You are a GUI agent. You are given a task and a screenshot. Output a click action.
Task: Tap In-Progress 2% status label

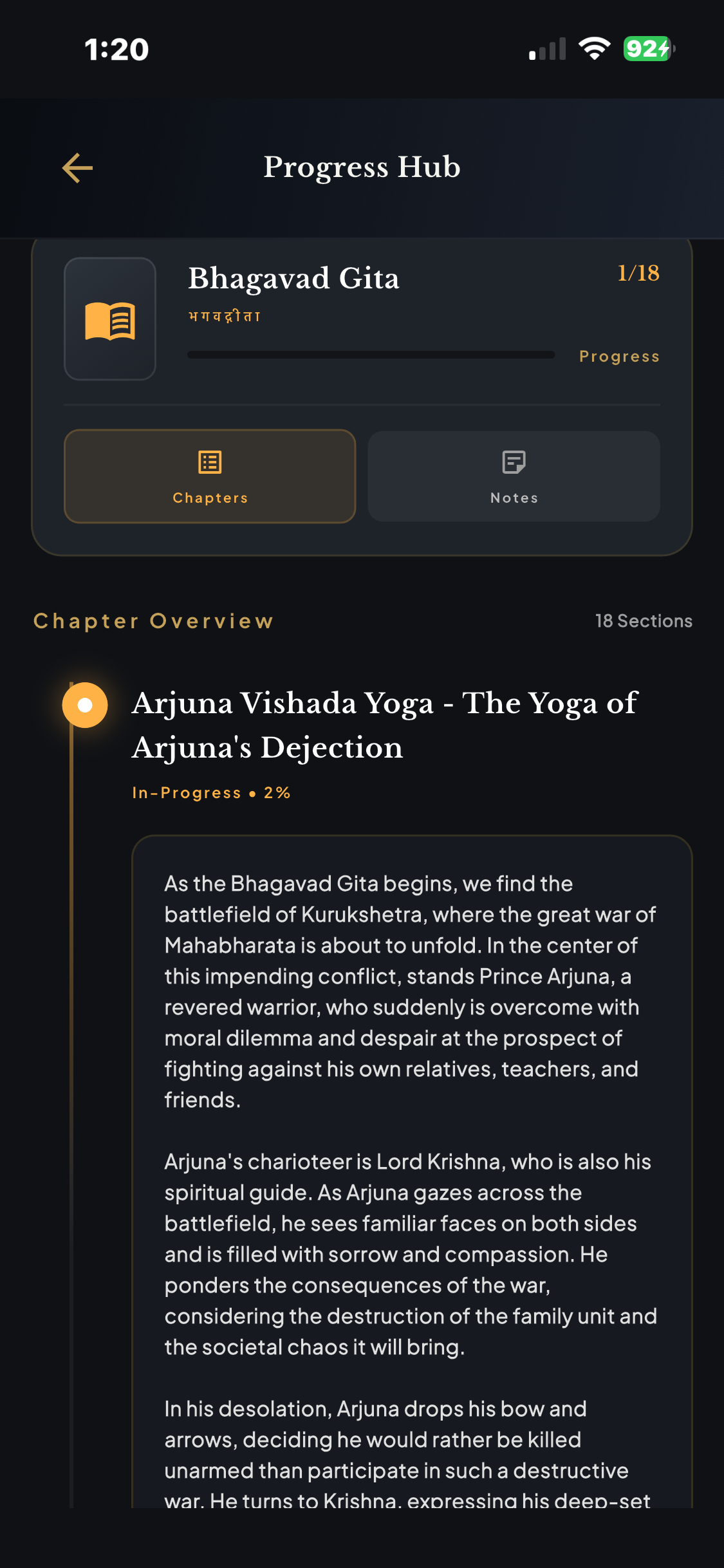point(211,793)
